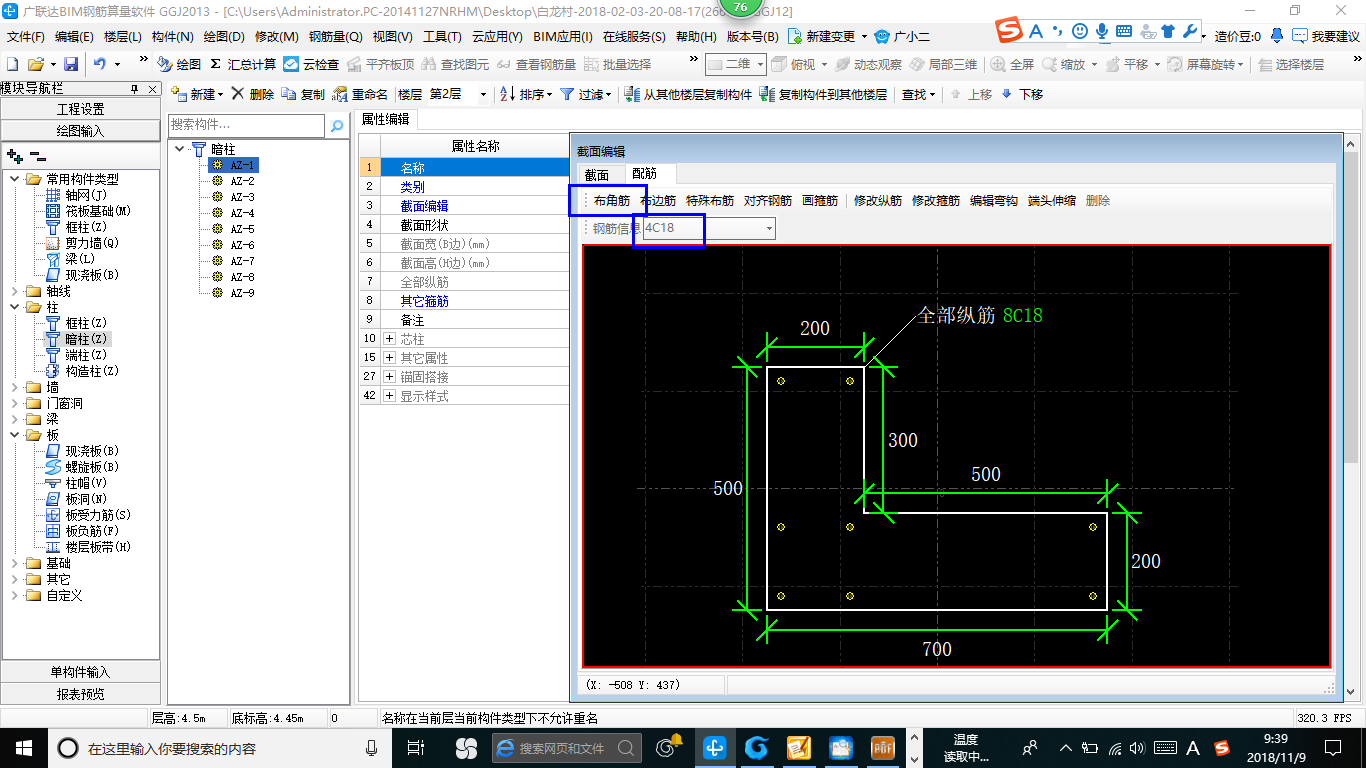Click 删除 with X icon in component toolbar
1366x768 pixels.
[253, 94]
